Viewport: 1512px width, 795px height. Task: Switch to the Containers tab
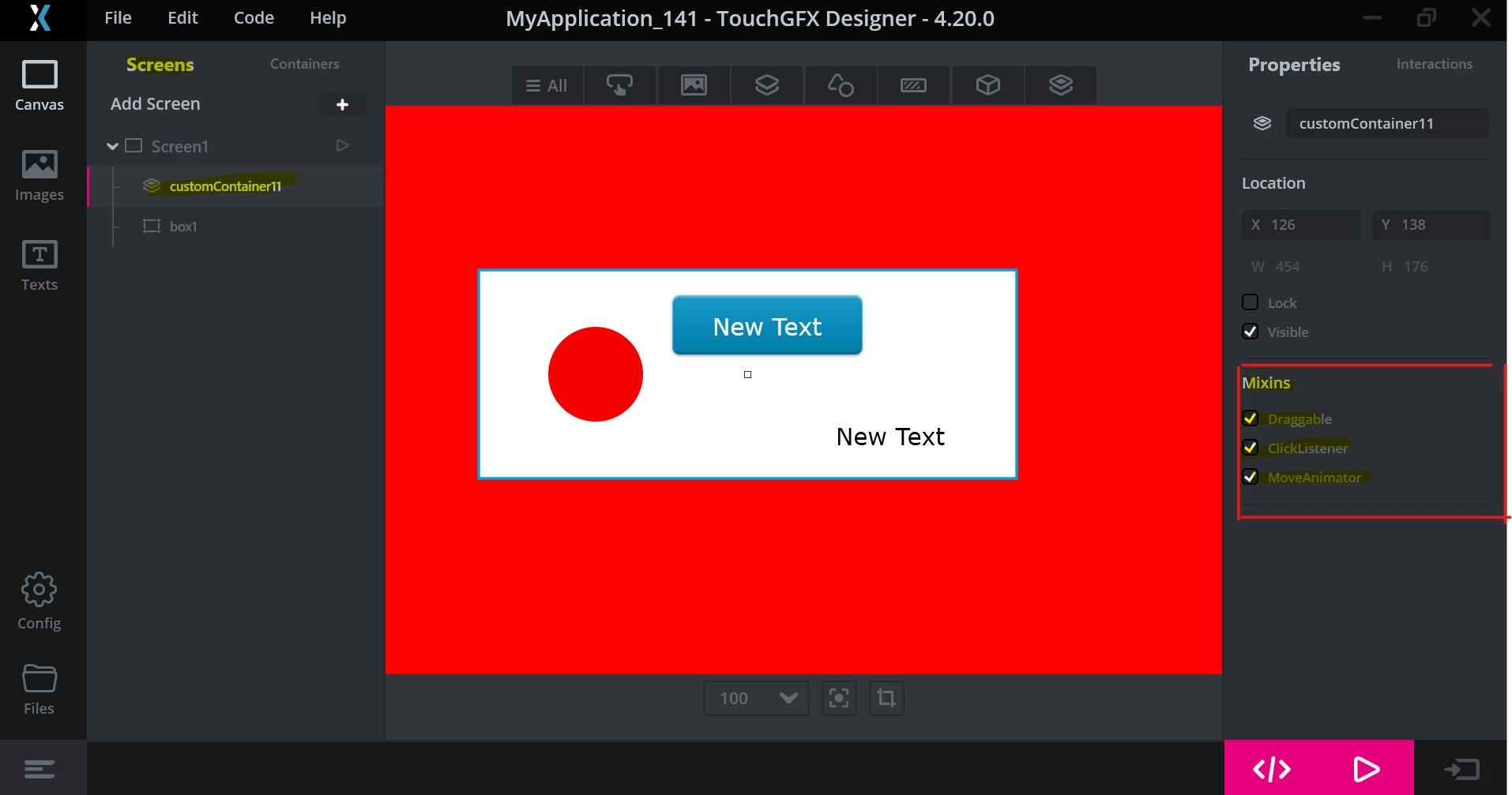[304, 64]
